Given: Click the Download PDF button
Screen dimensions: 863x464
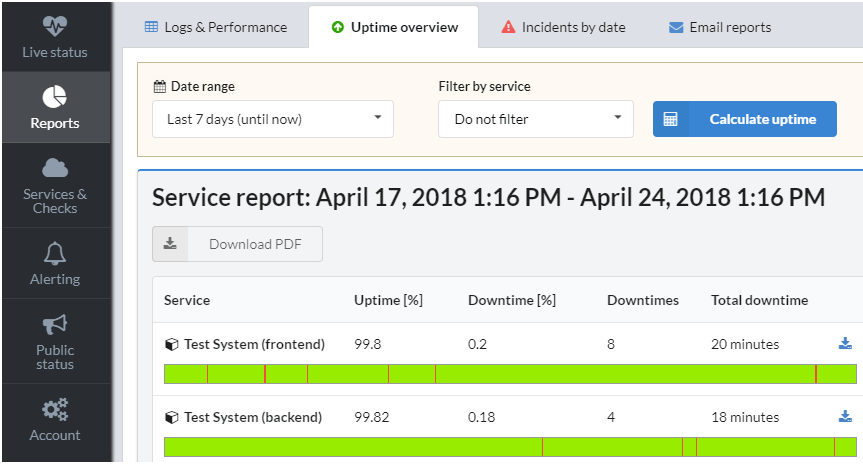Looking at the screenshot, I should (x=238, y=244).
